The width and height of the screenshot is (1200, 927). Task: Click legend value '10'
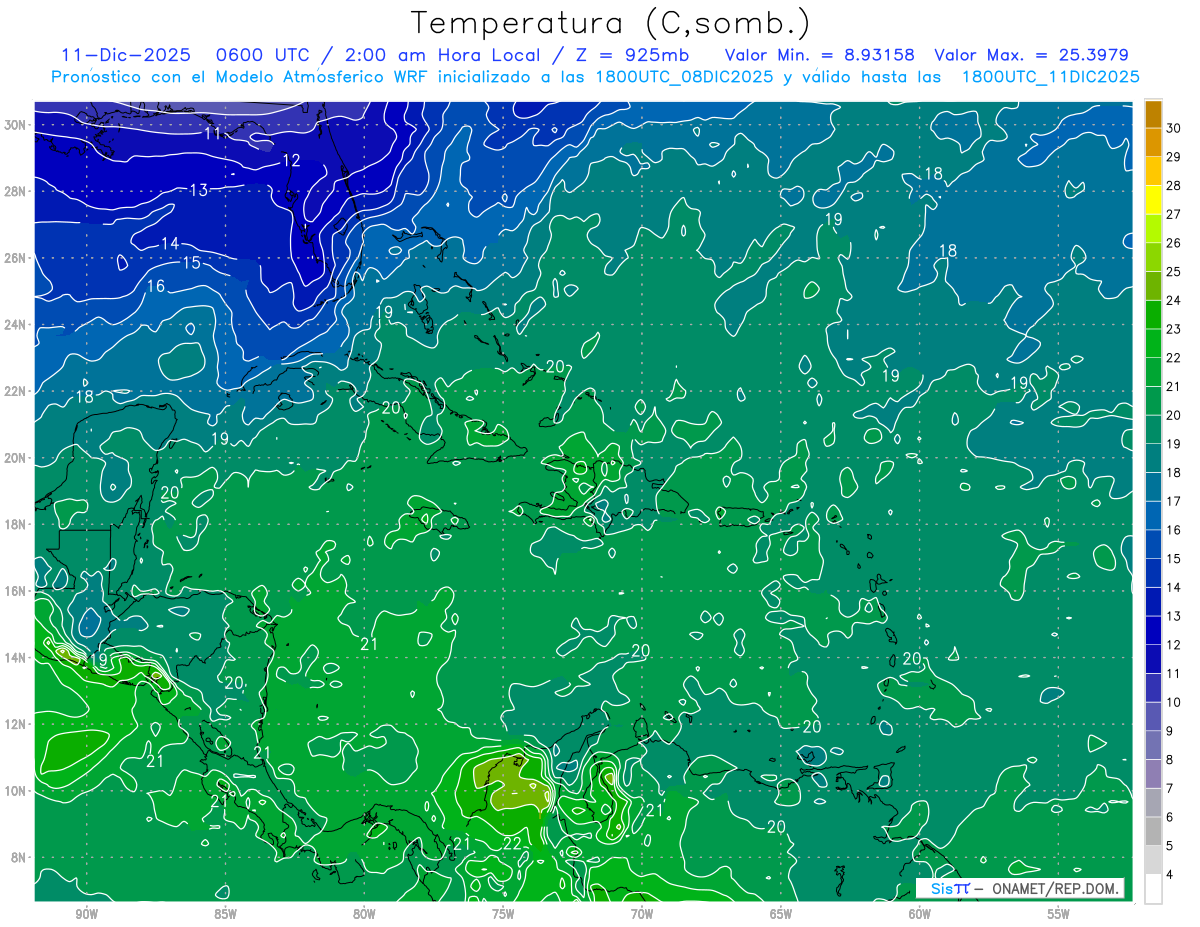(x=1174, y=702)
